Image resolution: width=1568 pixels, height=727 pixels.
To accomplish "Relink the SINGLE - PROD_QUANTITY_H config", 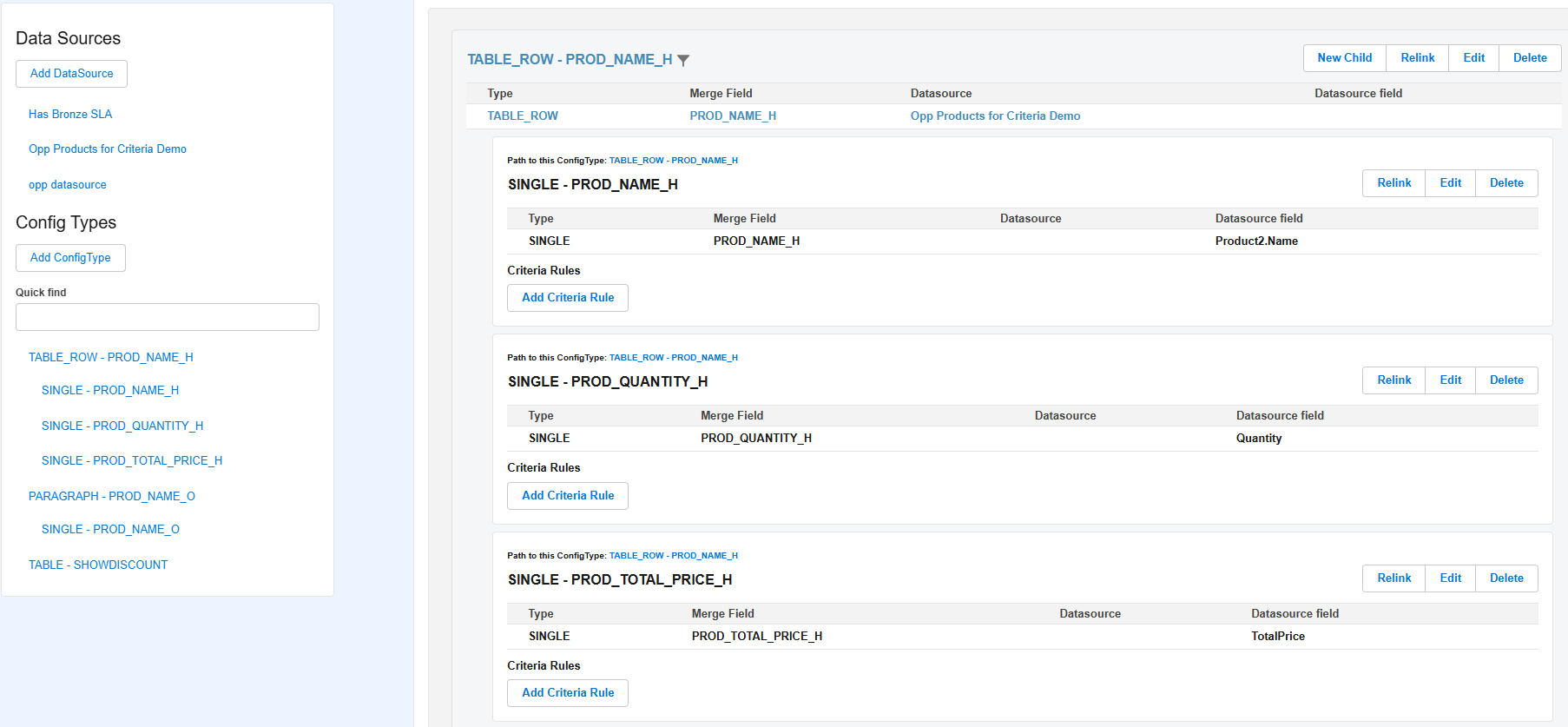I will [1394, 380].
